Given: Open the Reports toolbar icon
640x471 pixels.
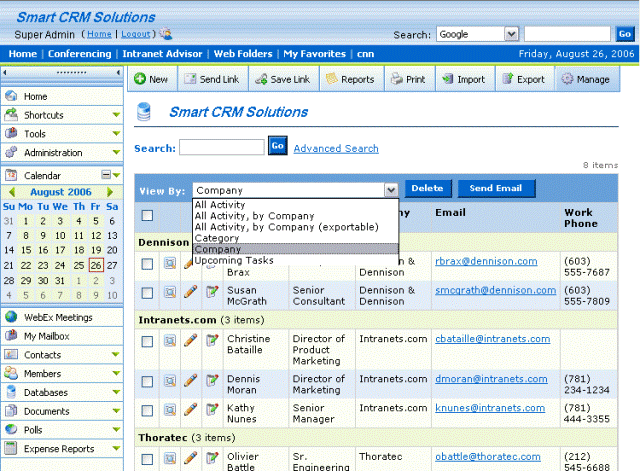Looking at the screenshot, I should (331, 79).
